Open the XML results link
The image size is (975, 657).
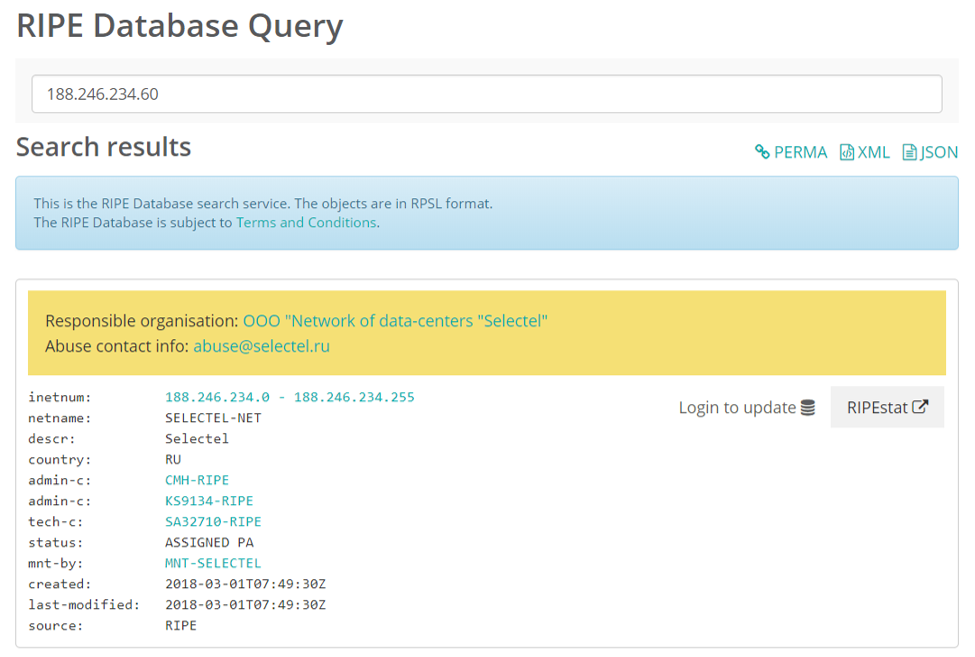coord(864,152)
